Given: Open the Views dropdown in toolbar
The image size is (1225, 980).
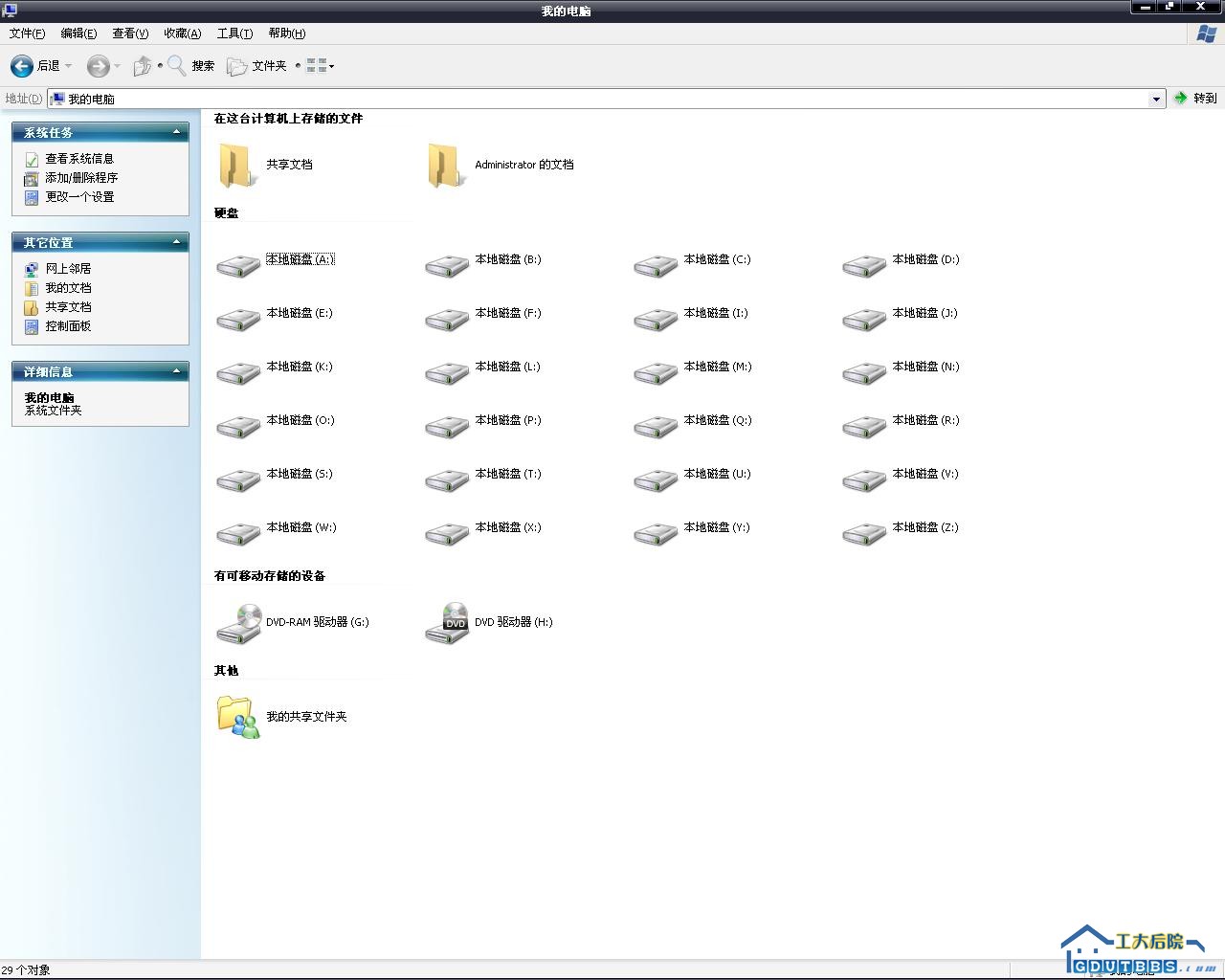Looking at the screenshot, I should click(321, 66).
